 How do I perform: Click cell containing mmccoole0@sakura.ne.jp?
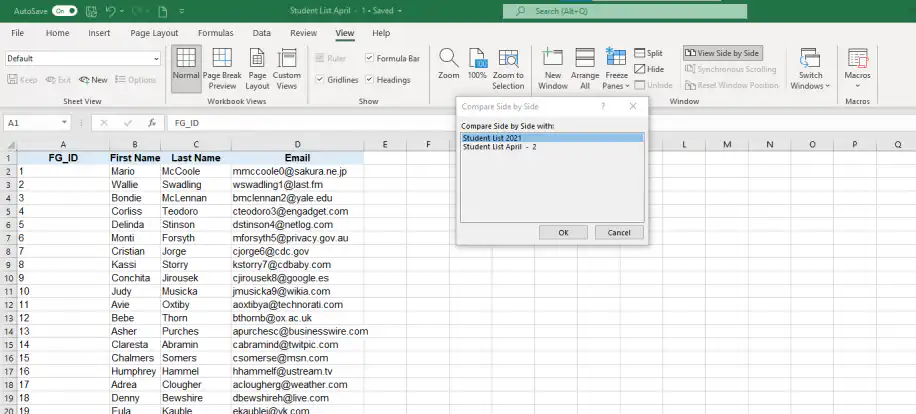pos(297,172)
